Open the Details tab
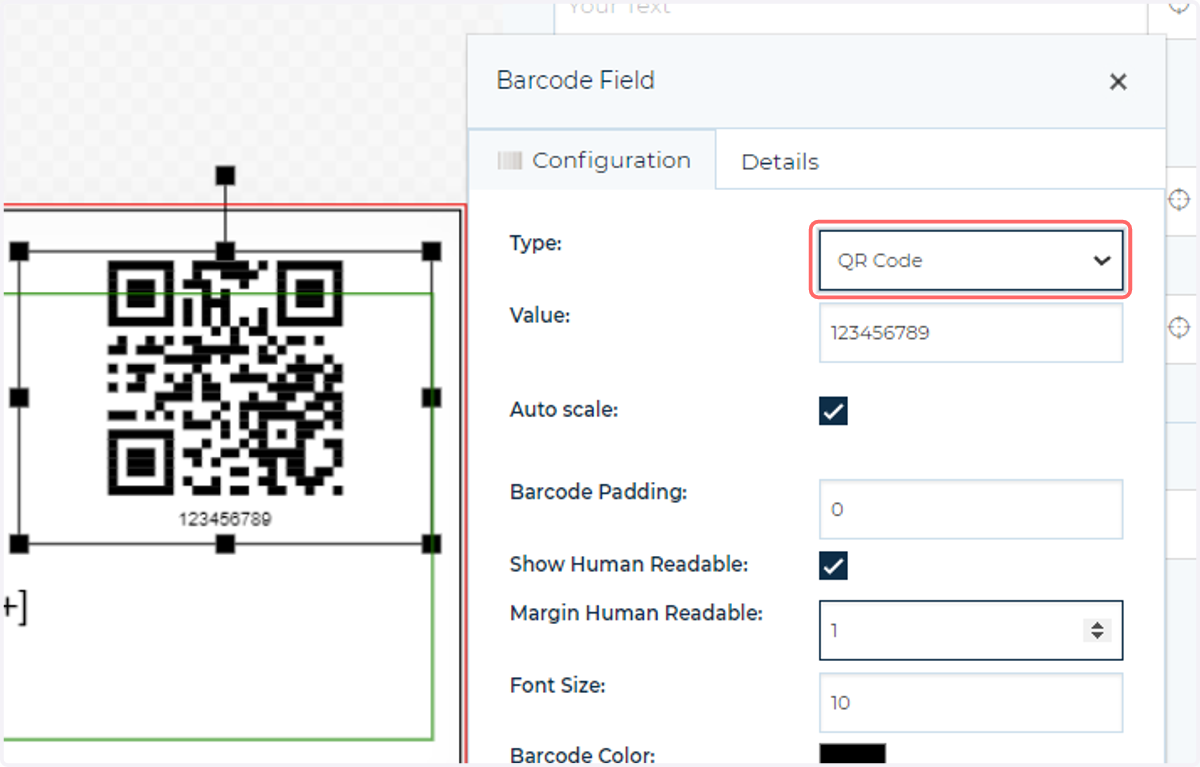The width and height of the screenshot is (1200, 767). pos(780,161)
